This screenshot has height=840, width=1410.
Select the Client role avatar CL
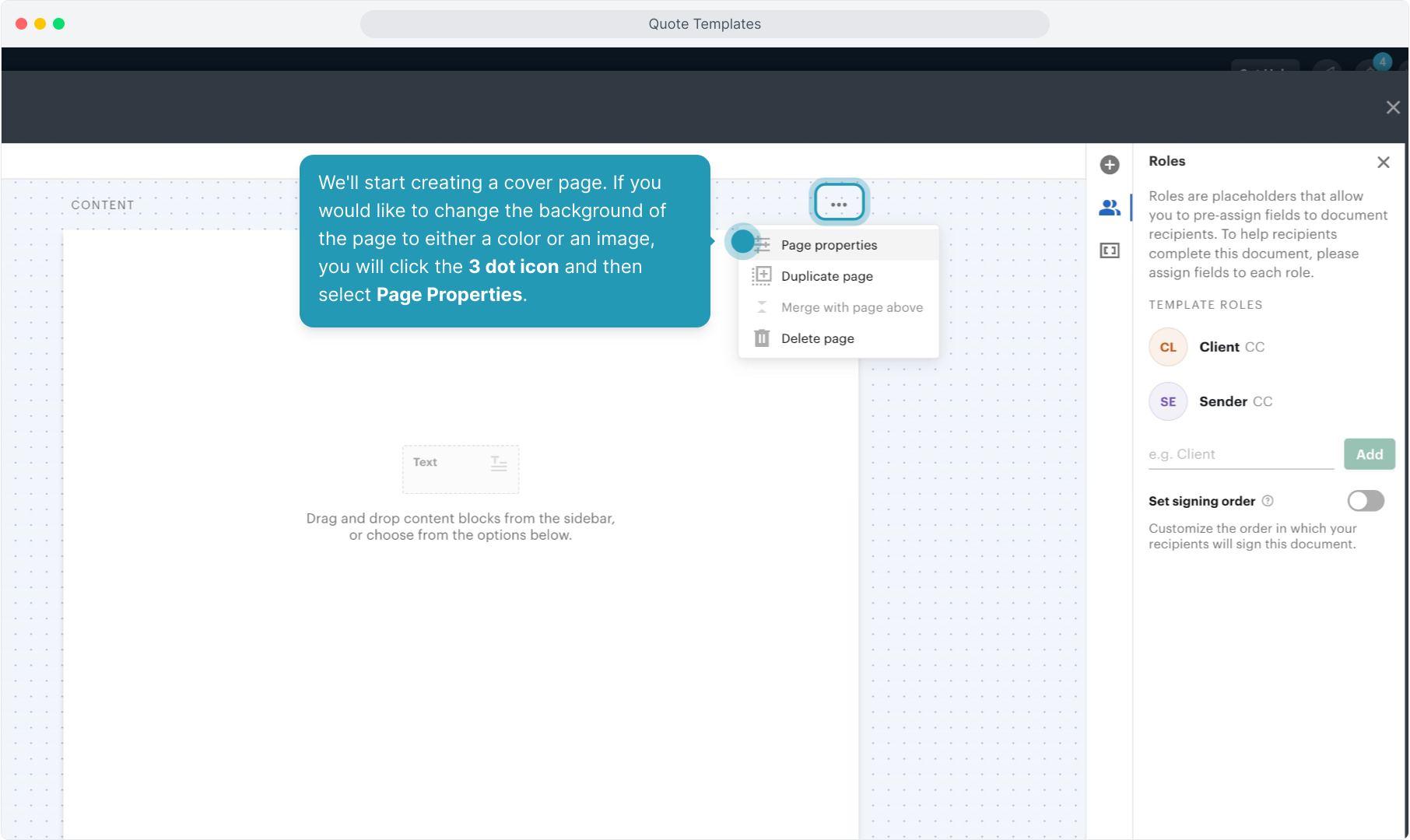(1168, 347)
